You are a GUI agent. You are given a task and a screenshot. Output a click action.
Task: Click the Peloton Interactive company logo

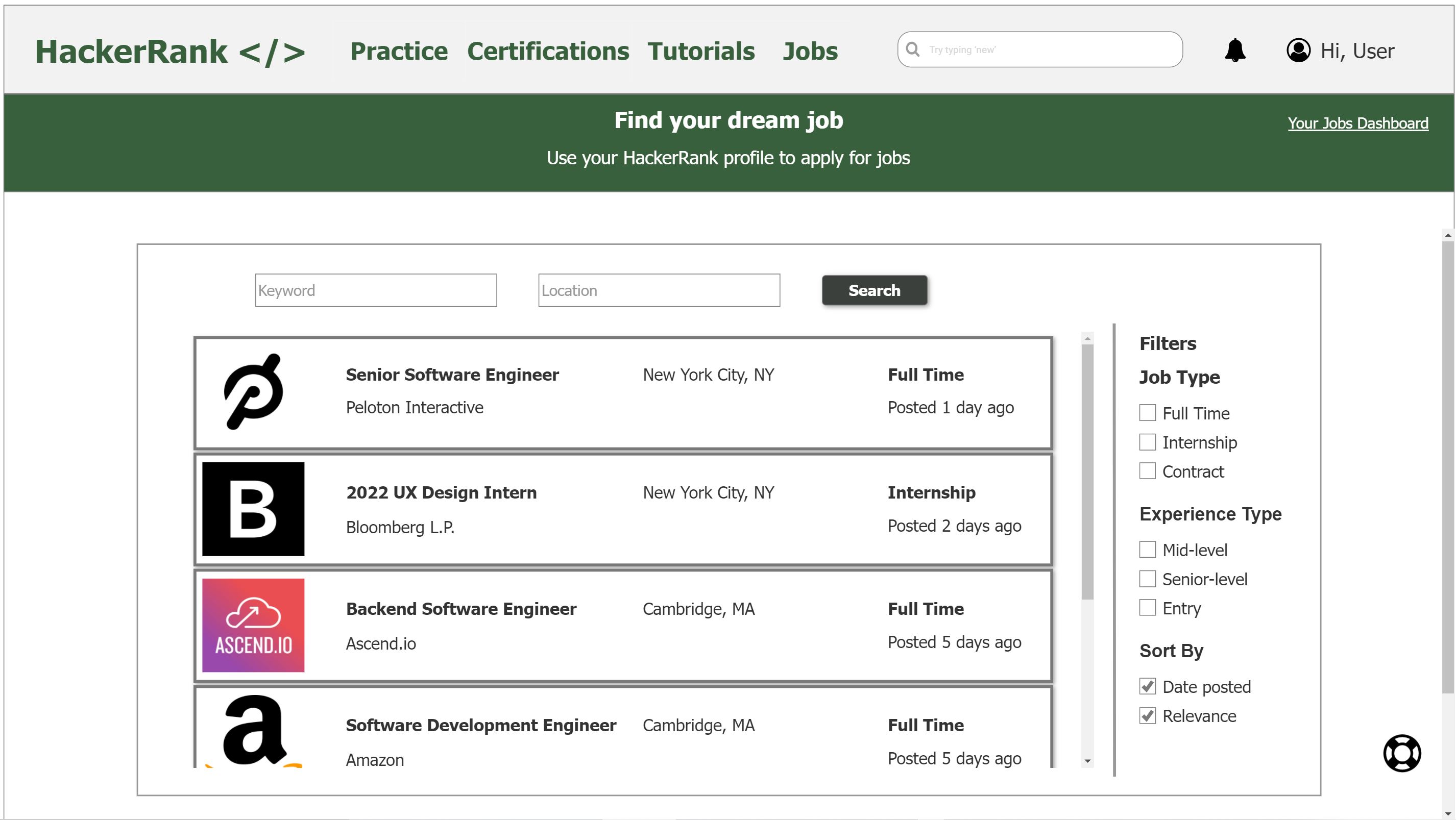coord(253,392)
